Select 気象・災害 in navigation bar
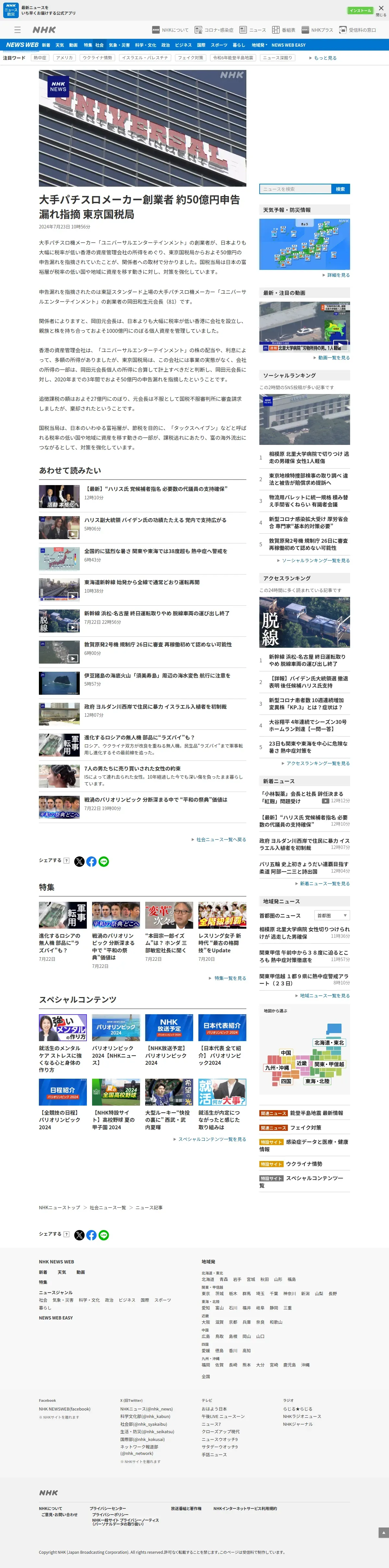The height and width of the screenshot is (1568, 389). pos(119,45)
